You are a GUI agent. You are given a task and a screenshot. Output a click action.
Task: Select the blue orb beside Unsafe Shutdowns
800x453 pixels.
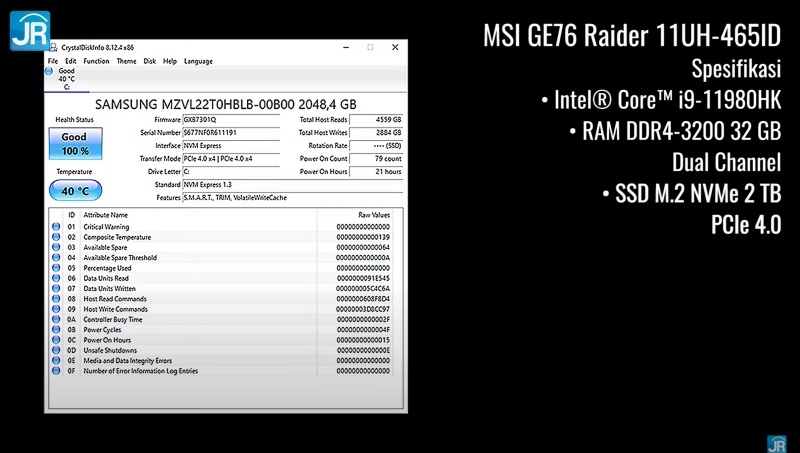tap(56, 350)
